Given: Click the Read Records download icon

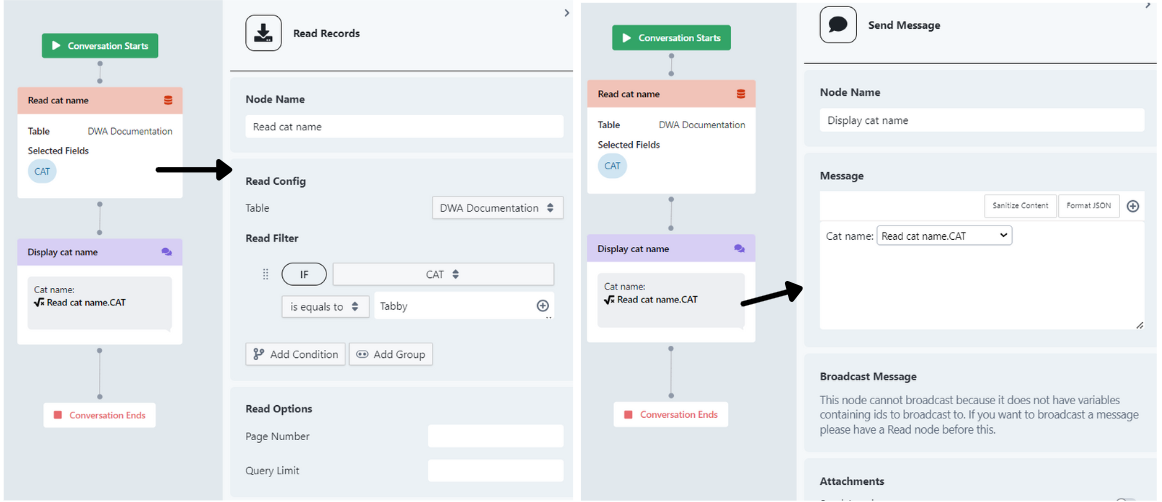Looking at the screenshot, I should [263, 33].
